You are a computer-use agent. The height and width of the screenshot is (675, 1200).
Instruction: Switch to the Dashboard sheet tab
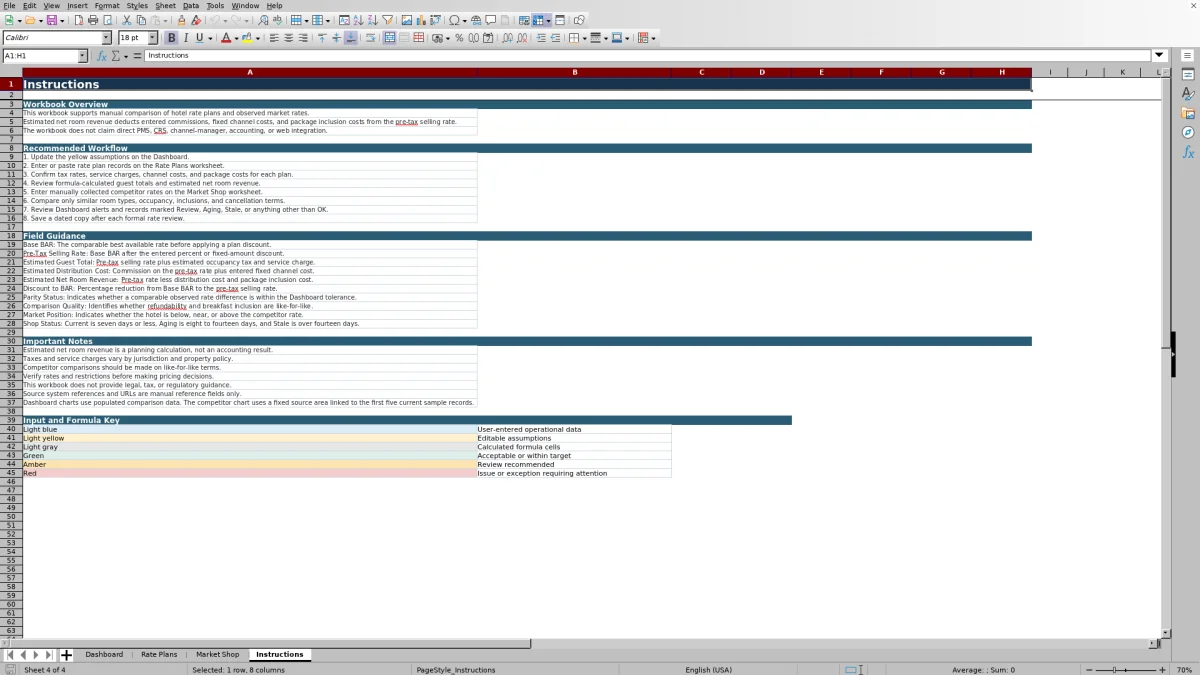104,655
